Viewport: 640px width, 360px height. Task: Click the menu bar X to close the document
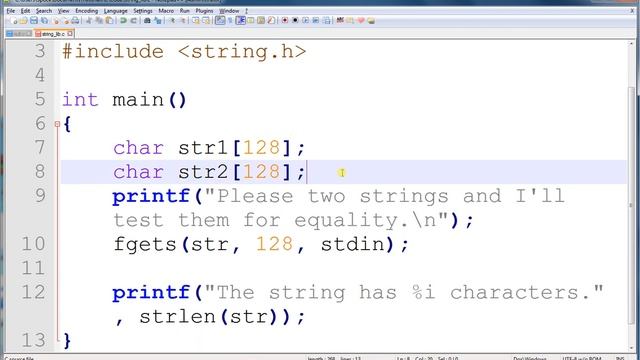click(632, 11)
